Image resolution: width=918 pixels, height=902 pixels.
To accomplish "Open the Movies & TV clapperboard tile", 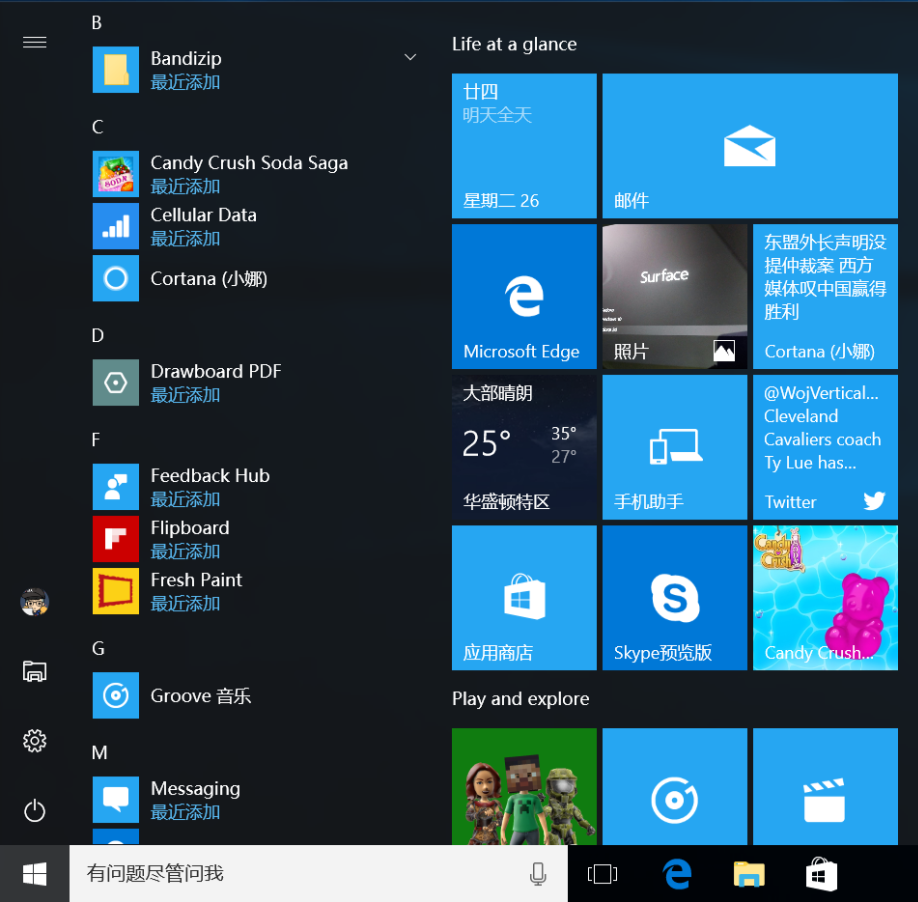I will pos(825,786).
